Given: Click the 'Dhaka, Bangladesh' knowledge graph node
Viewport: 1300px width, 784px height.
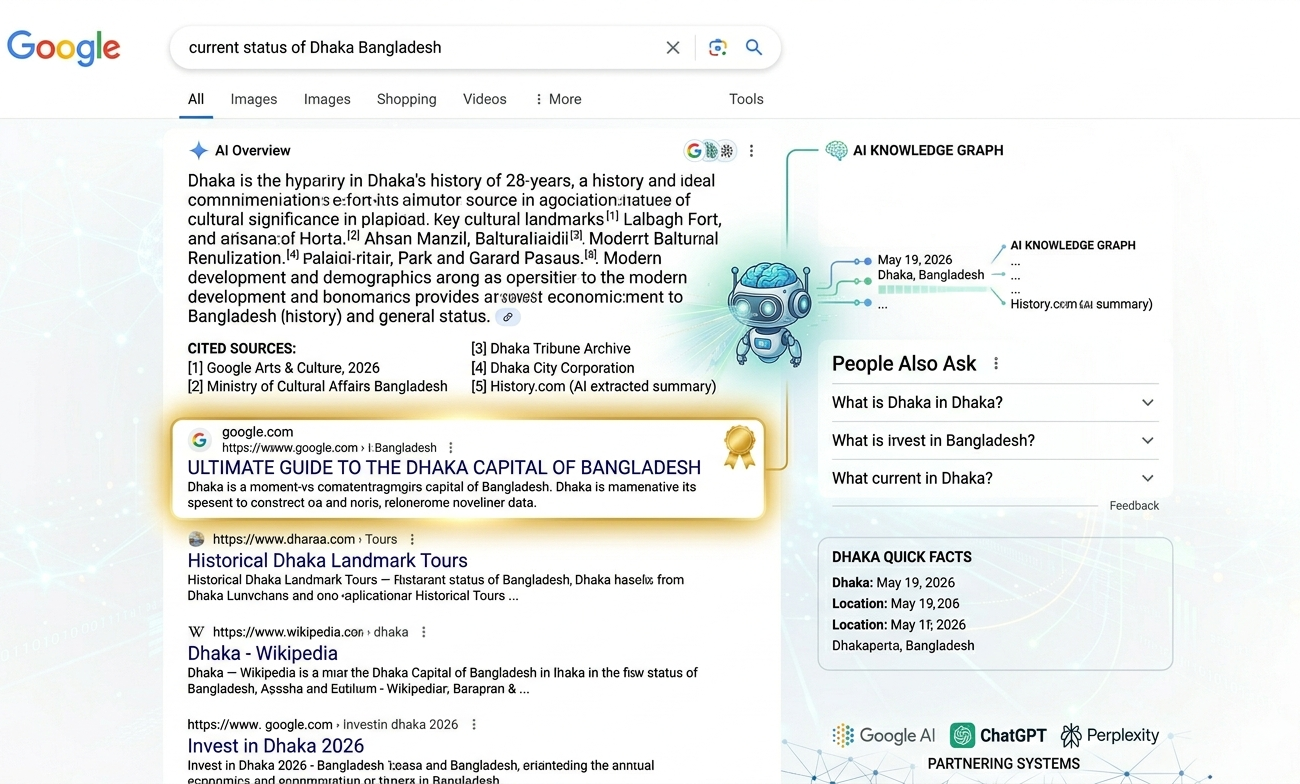Looking at the screenshot, I should (x=931, y=275).
